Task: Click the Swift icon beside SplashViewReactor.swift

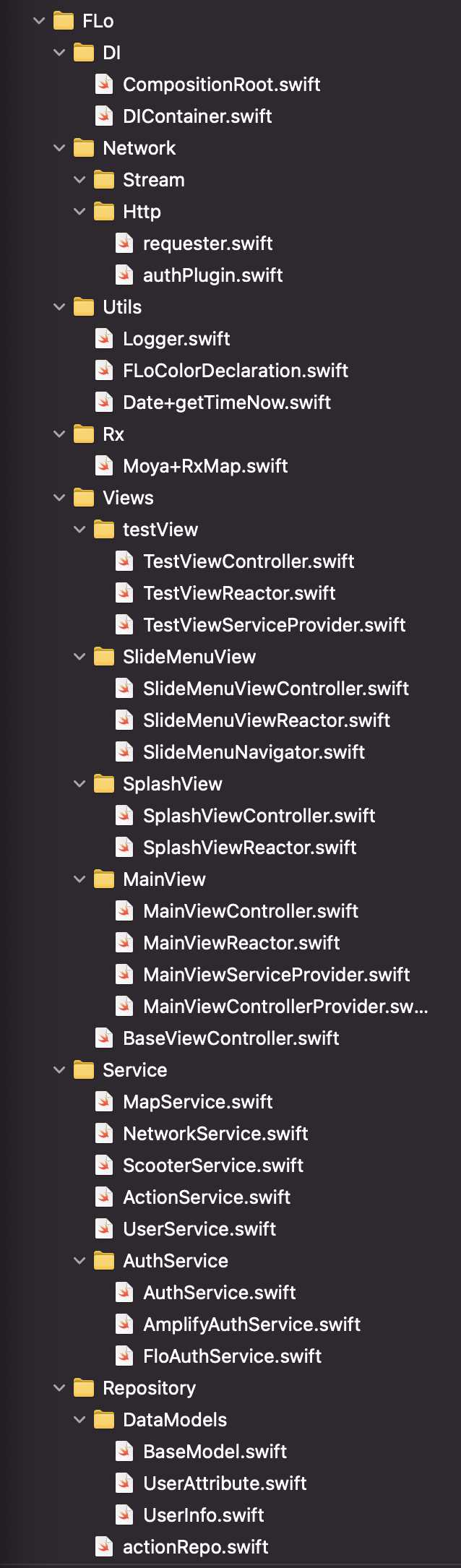Action: point(124,848)
